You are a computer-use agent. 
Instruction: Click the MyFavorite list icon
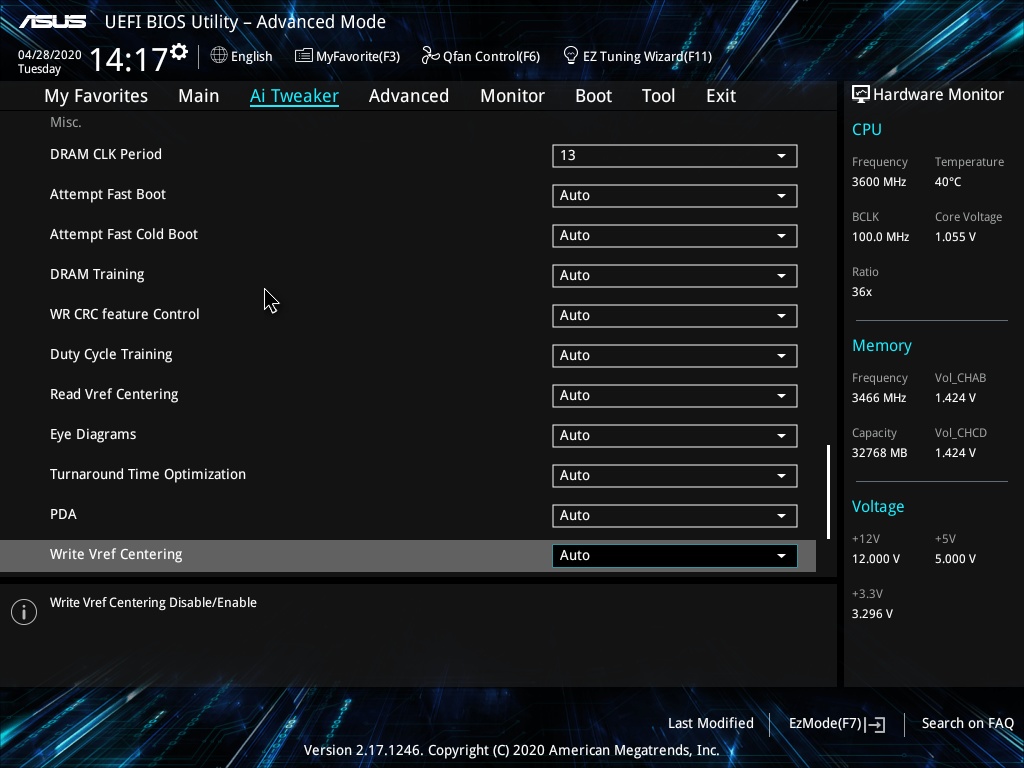(x=304, y=56)
